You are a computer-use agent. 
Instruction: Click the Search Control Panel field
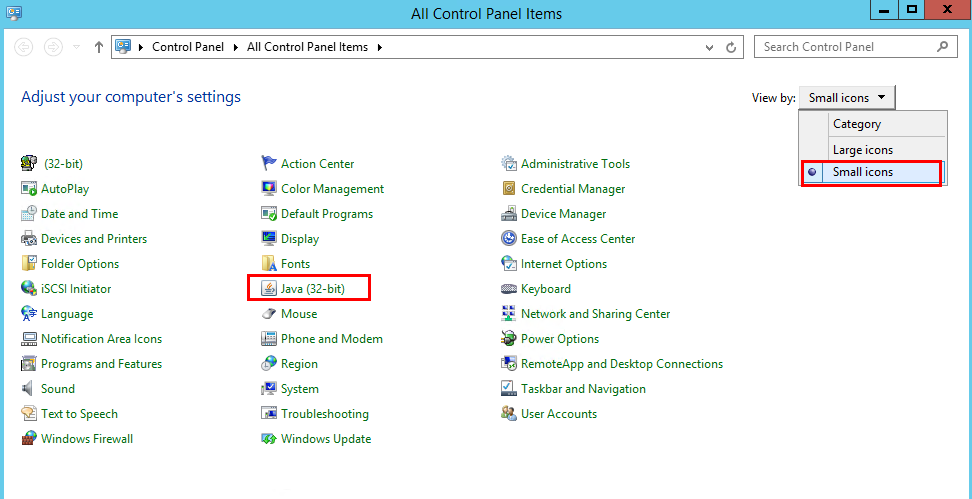[x=855, y=47]
